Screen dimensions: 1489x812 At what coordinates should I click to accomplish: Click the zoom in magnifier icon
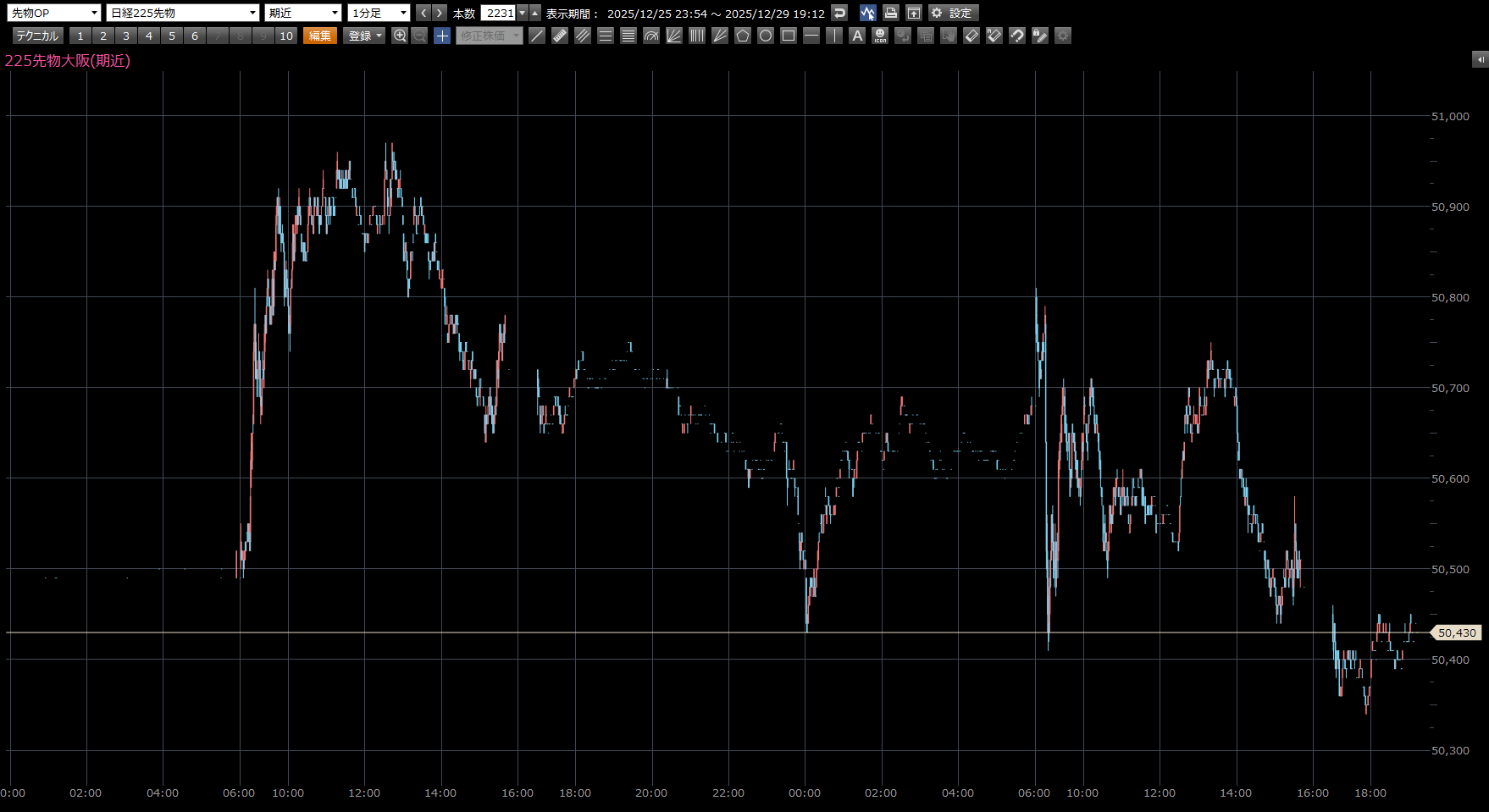(x=400, y=36)
